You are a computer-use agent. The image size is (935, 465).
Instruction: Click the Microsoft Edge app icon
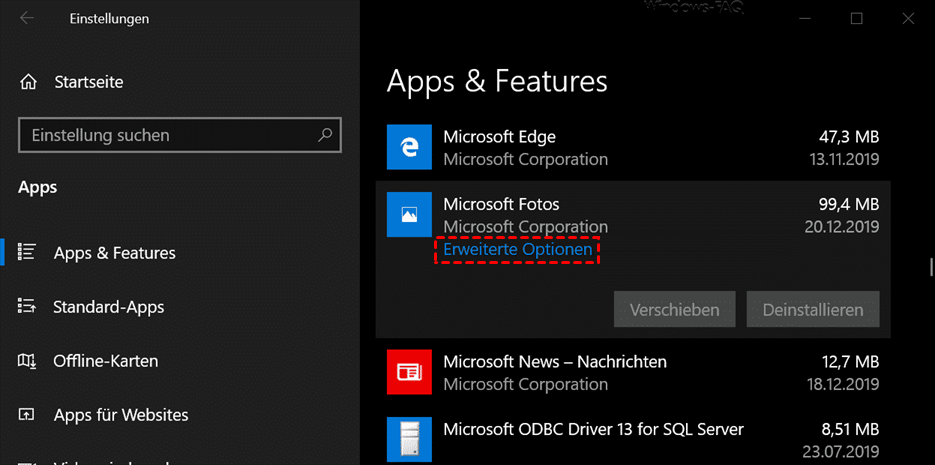[x=409, y=148]
